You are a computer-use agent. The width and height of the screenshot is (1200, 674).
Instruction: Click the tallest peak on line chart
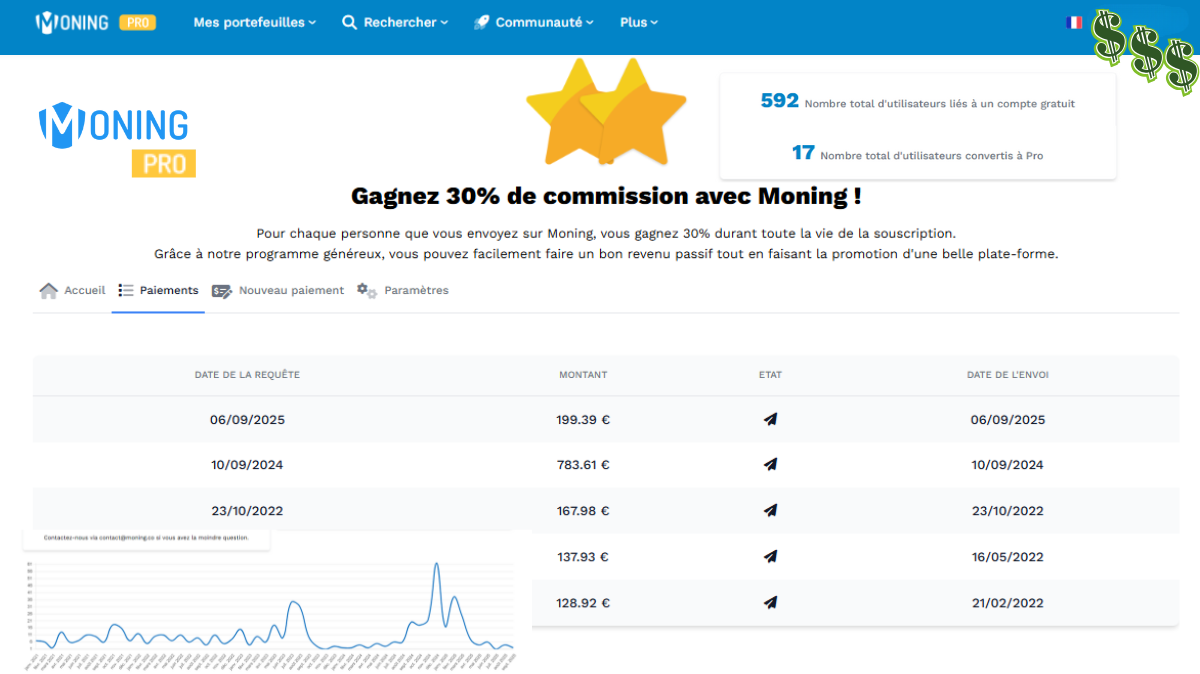click(x=436, y=565)
